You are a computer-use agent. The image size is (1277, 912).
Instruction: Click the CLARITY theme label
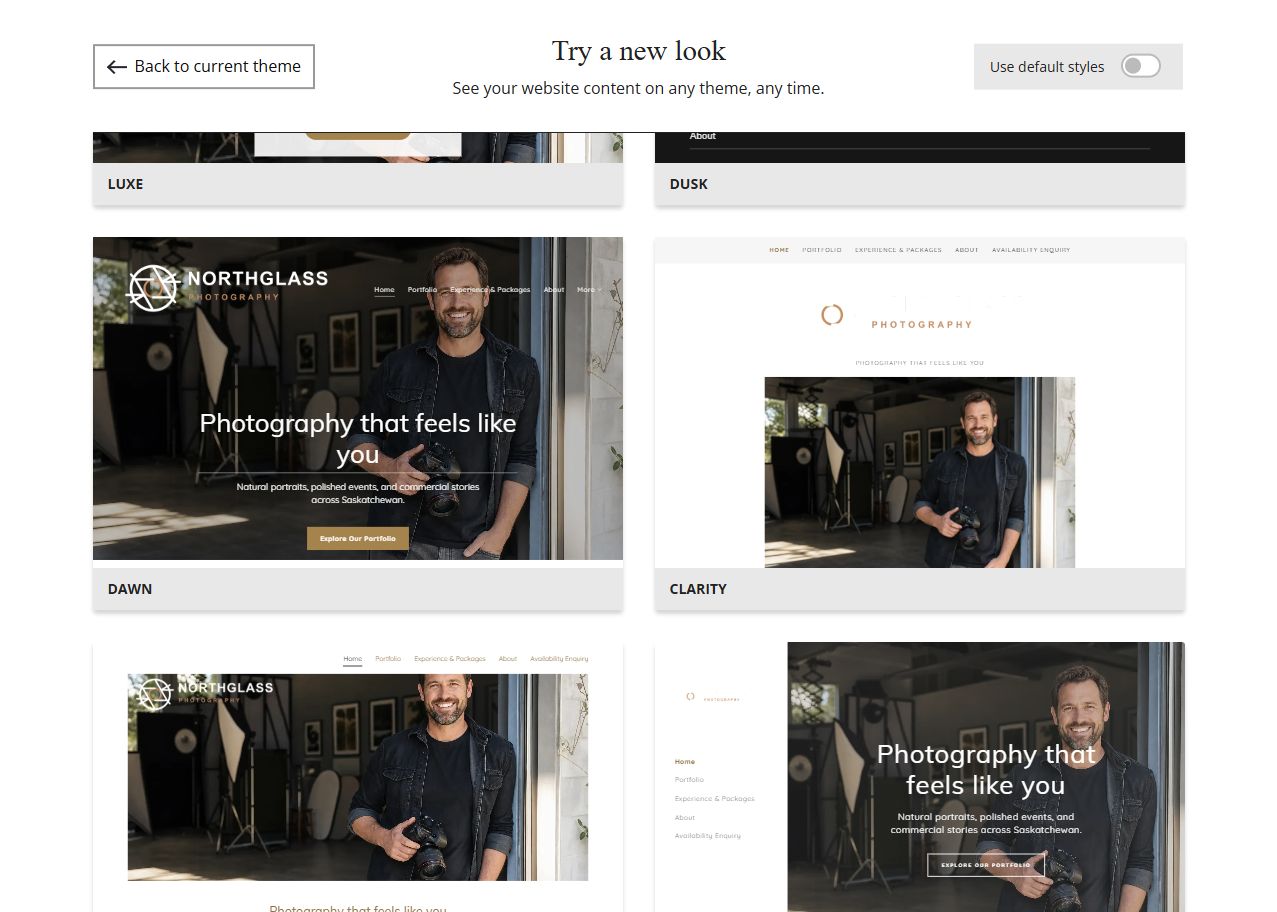[698, 589]
